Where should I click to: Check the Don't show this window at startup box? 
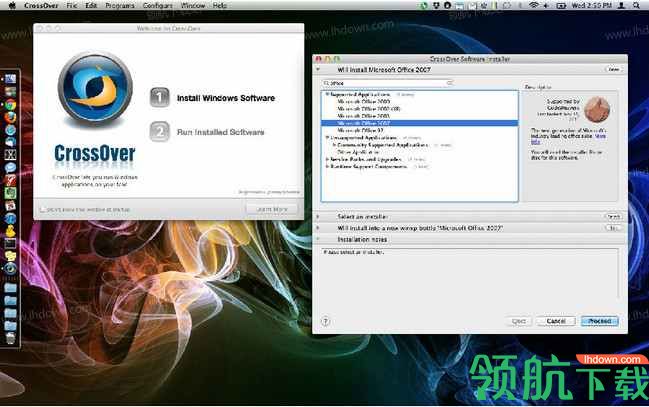click(x=42, y=210)
